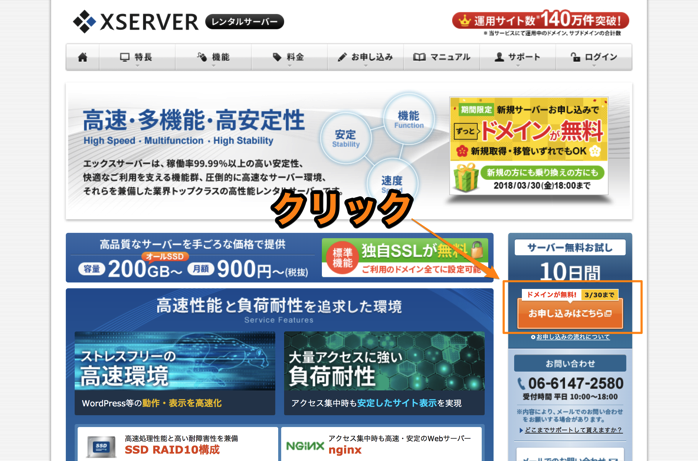
Task: Click the SSD drive icon
Action: [x=101, y=446]
